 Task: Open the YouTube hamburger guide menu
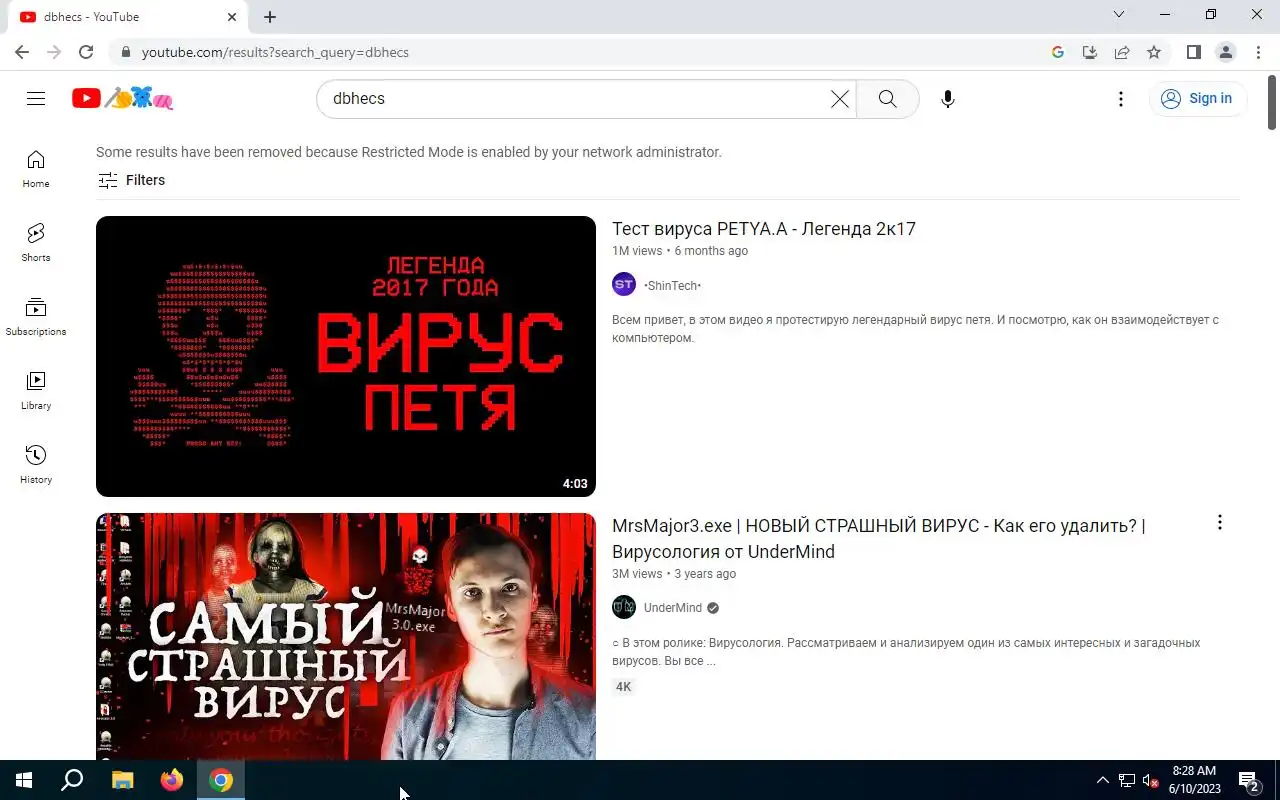click(36, 98)
